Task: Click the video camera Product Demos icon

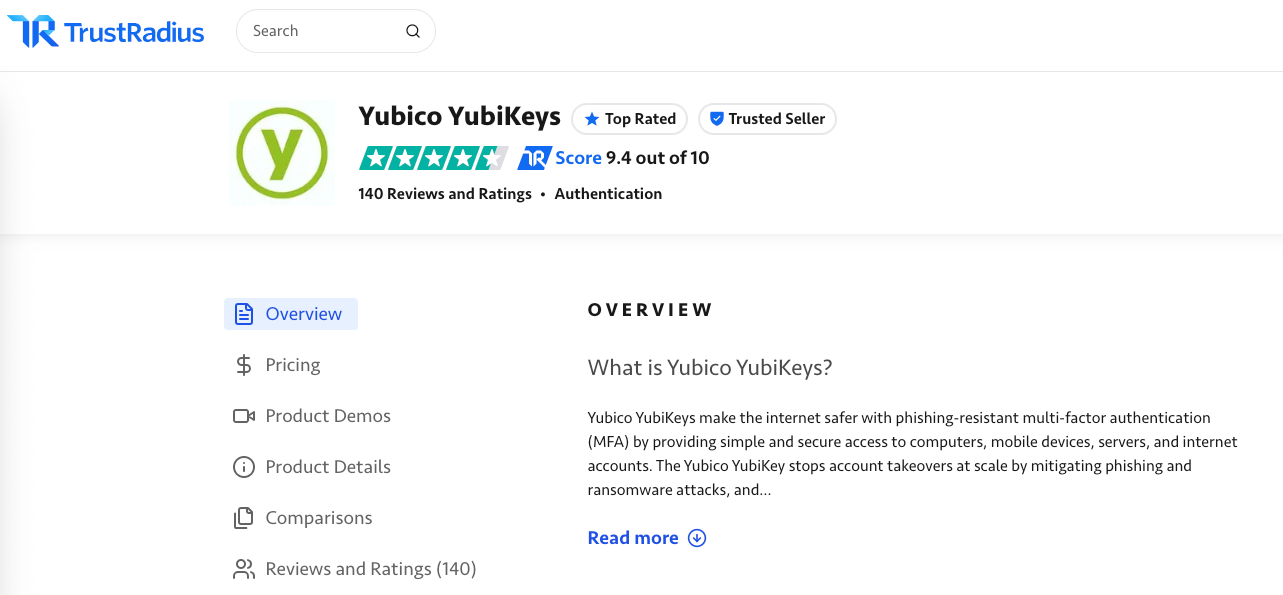Action: click(x=244, y=416)
